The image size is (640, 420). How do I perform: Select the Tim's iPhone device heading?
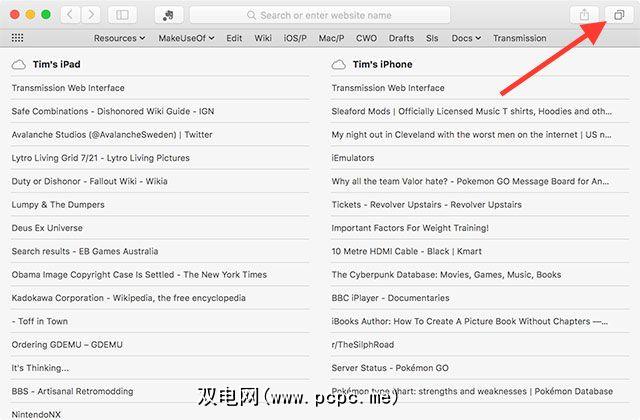pyautogui.click(x=382, y=64)
